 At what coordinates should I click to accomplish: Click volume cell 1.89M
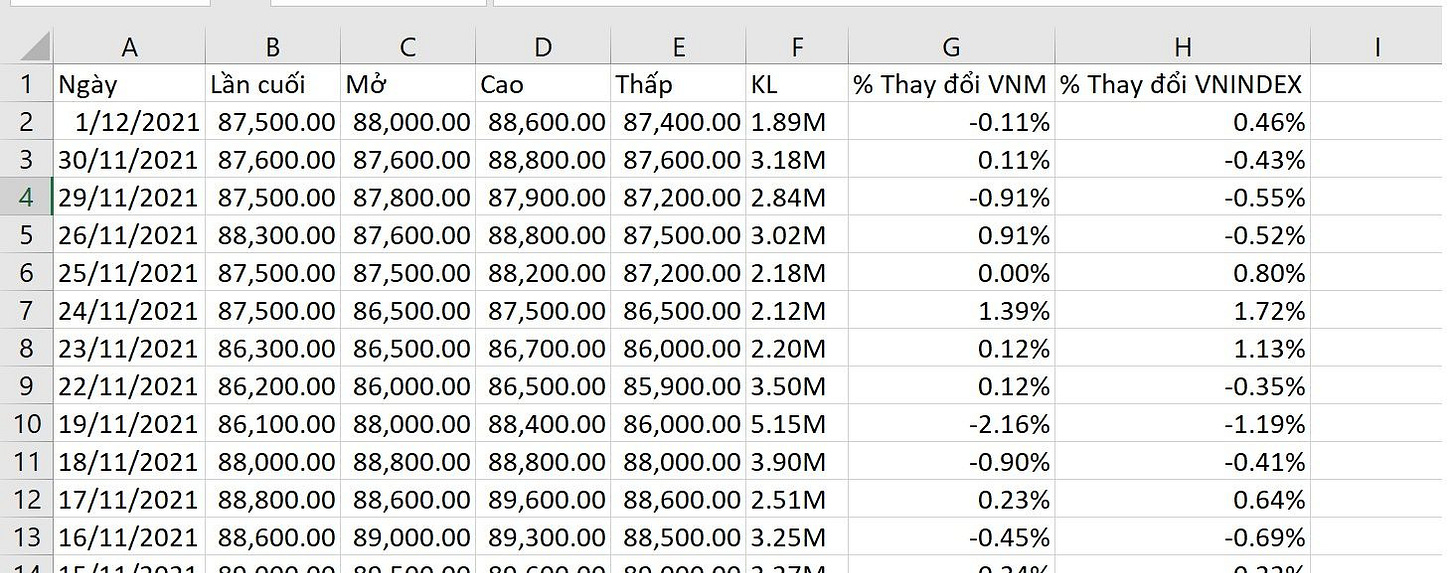pyautogui.click(x=797, y=122)
